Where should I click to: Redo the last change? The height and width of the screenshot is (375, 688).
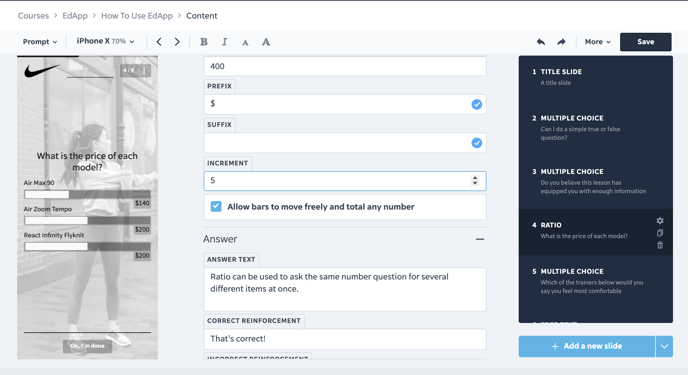(x=561, y=42)
